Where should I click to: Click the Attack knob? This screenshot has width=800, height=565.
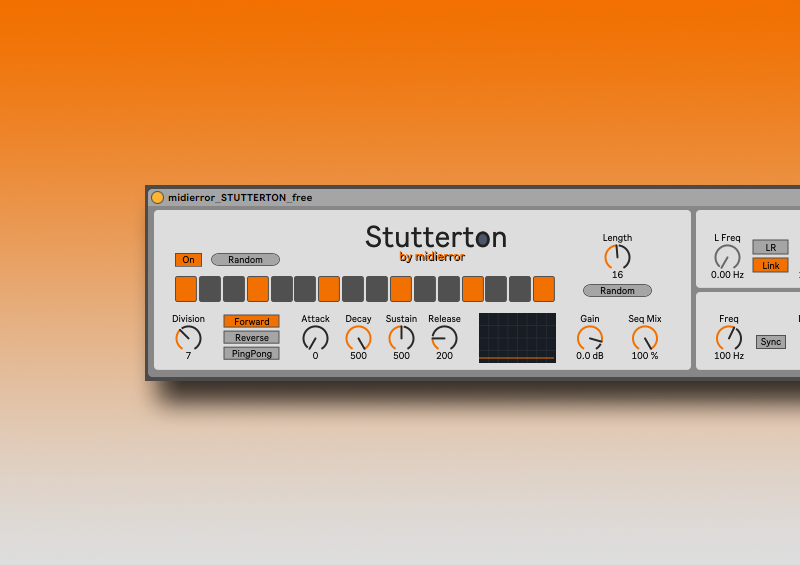pyautogui.click(x=315, y=338)
